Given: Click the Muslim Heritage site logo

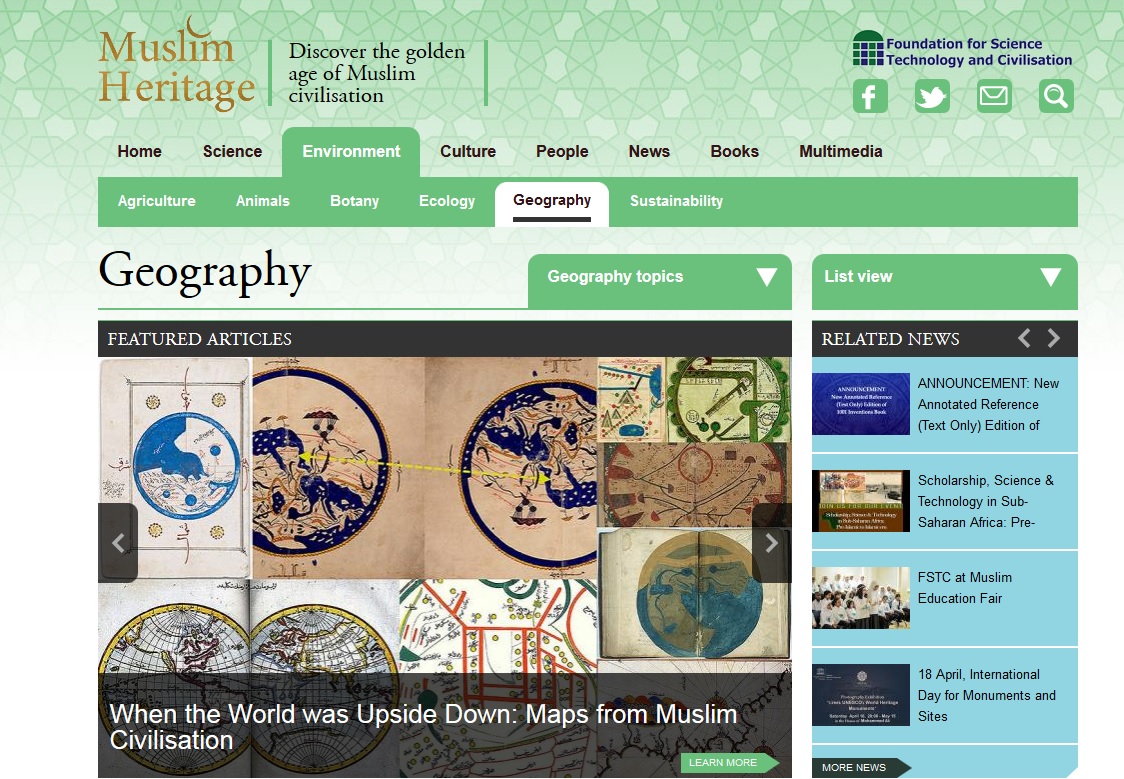Looking at the screenshot, I should pyautogui.click(x=176, y=68).
